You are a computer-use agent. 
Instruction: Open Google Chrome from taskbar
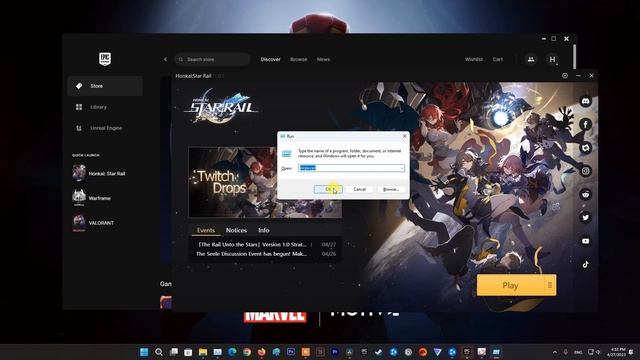click(x=247, y=352)
